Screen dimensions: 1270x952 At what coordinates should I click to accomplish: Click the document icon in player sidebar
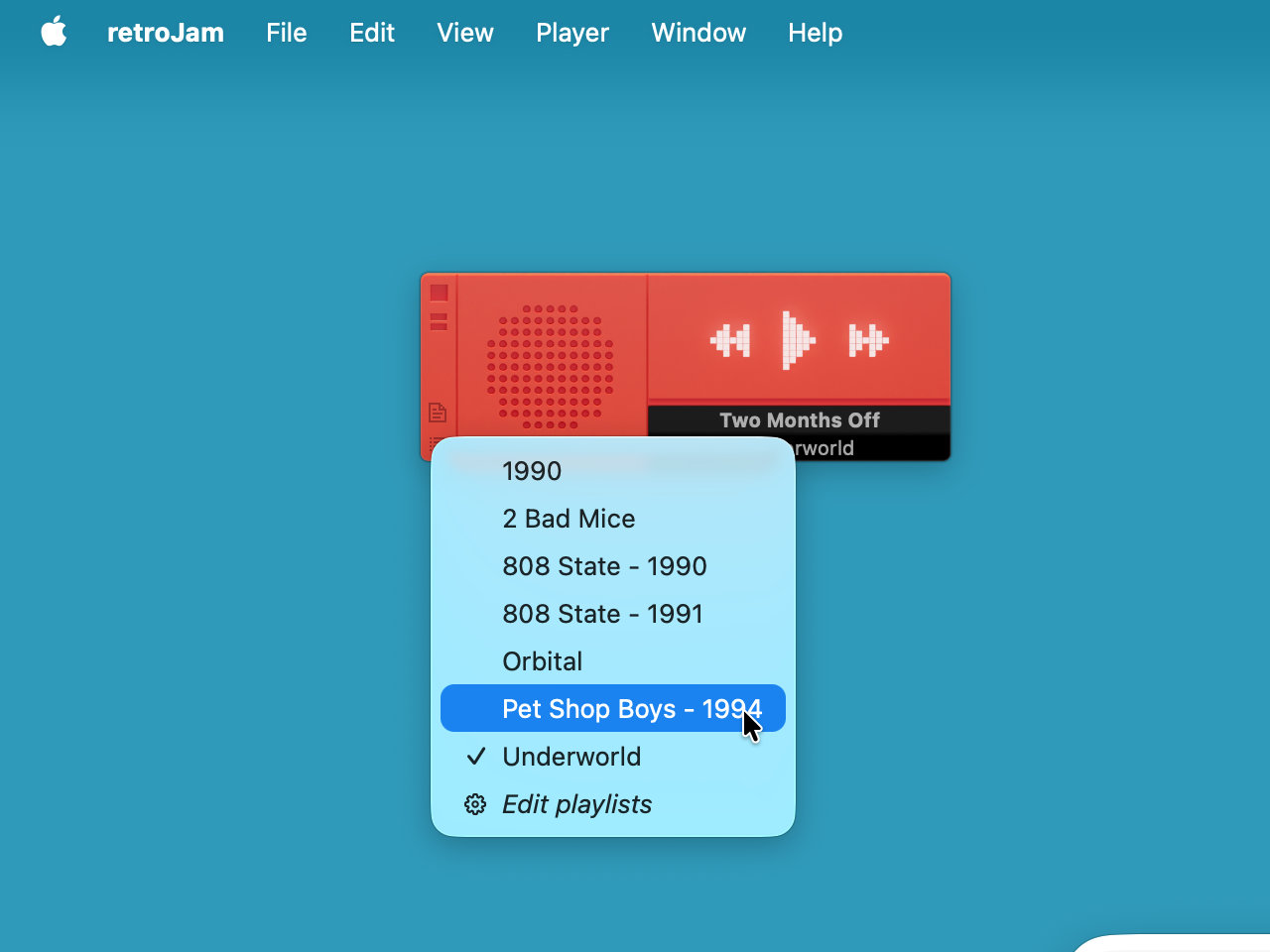click(x=438, y=413)
